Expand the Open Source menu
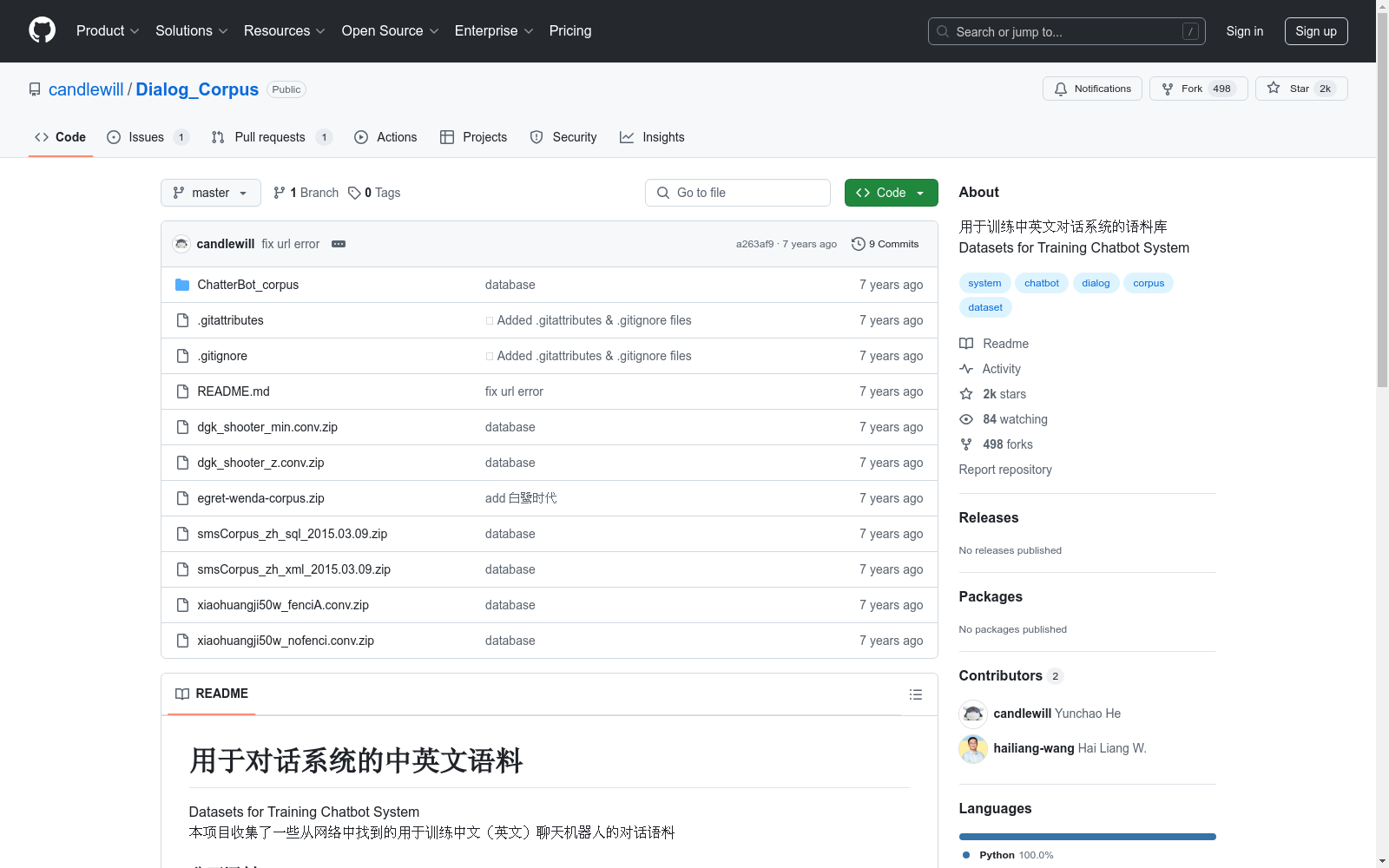 (391, 31)
